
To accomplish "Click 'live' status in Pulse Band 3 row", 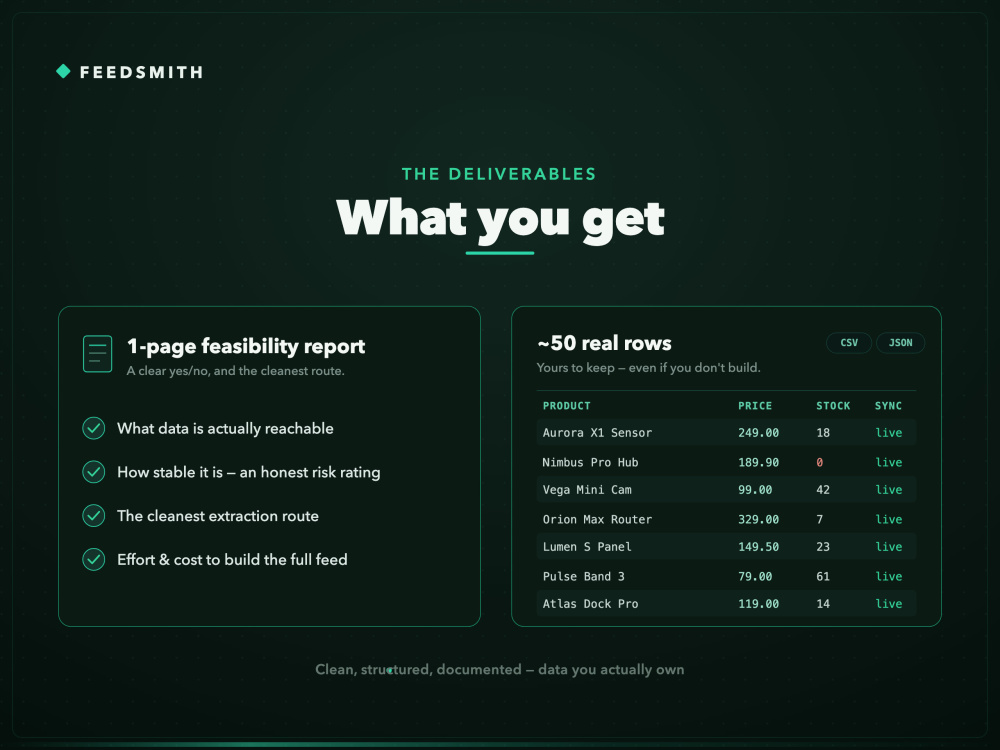I will coord(888,577).
